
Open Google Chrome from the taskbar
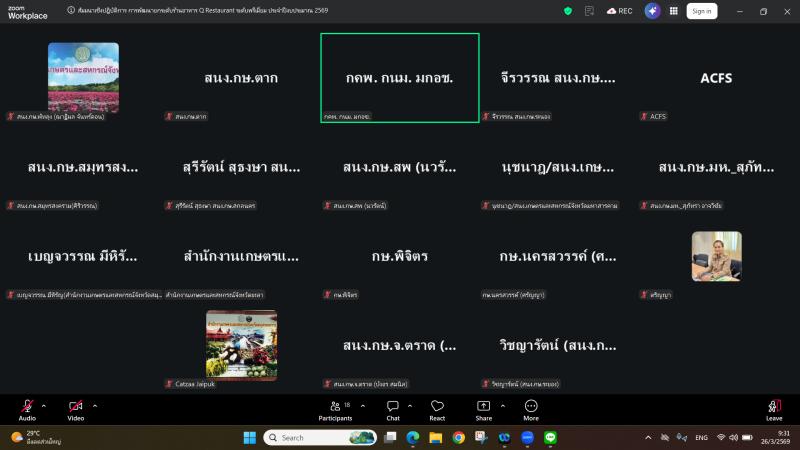coord(458,437)
